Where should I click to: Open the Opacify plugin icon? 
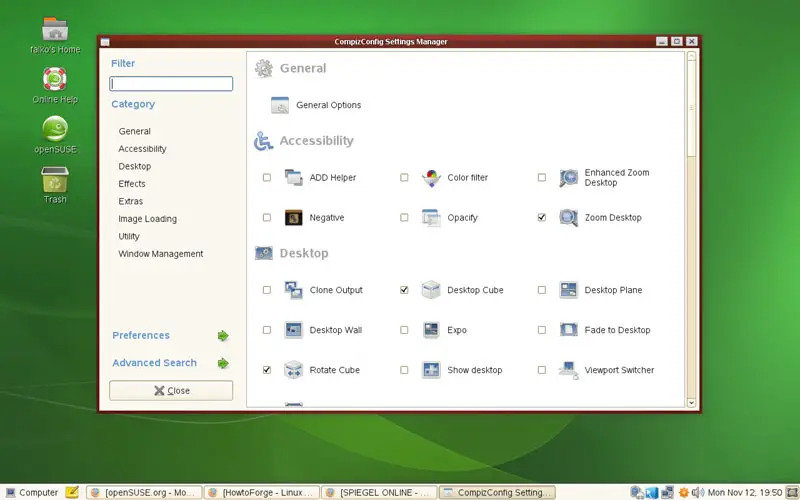(x=431, y=218)
